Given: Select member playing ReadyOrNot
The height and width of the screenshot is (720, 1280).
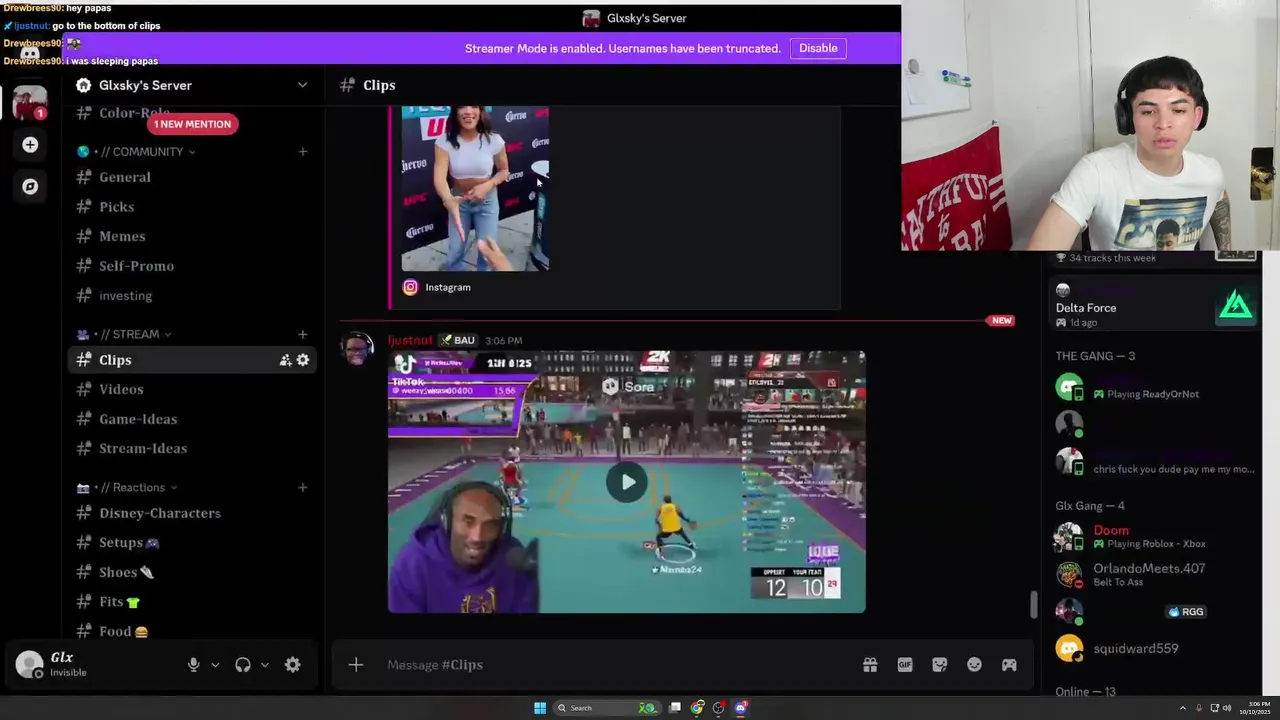Looking at the screenshot, I should 1154,387.
